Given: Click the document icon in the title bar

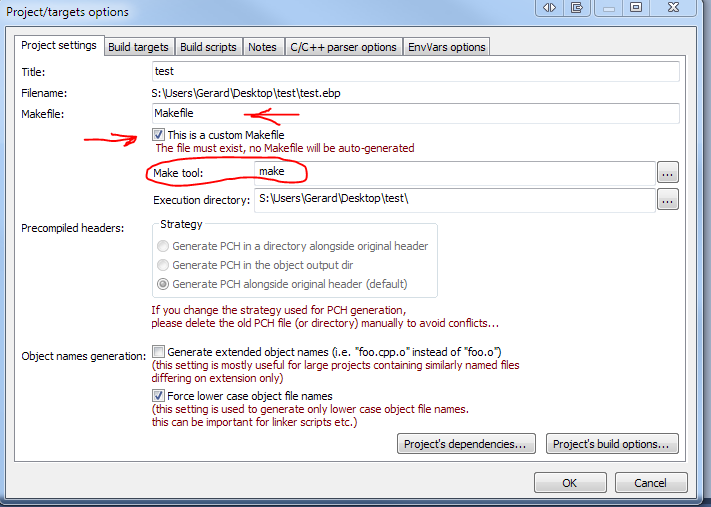Looking at the screenshot, I should [577, 8].
